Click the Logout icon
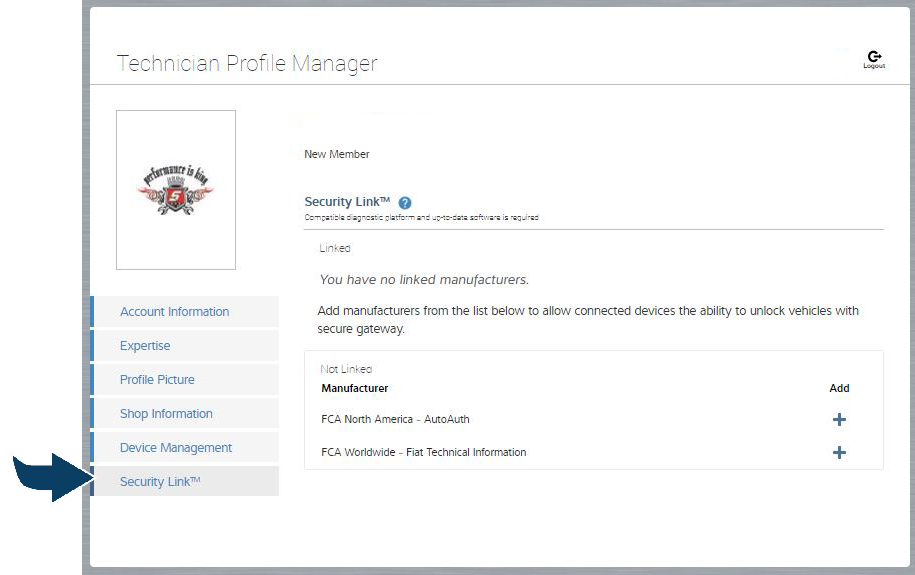This screenshot has height=575, width=915. point(874,59)
